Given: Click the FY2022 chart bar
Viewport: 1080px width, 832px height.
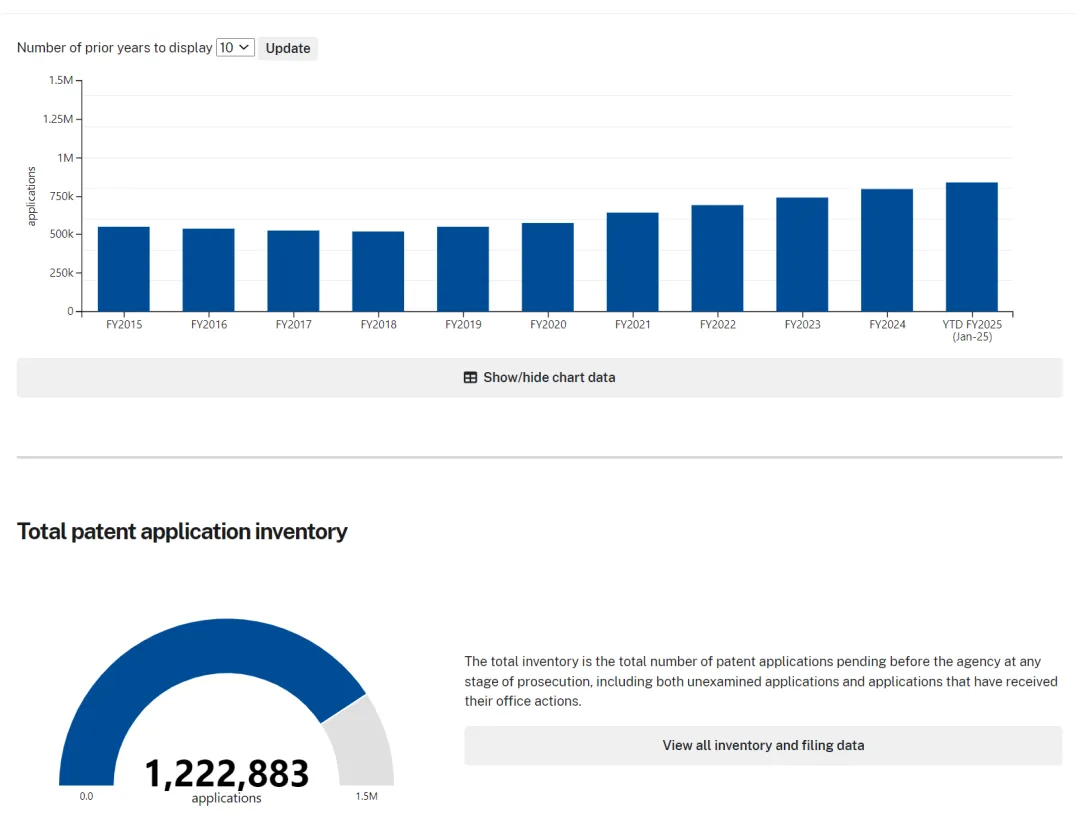Looking at the screenshot, I should 718,258.
